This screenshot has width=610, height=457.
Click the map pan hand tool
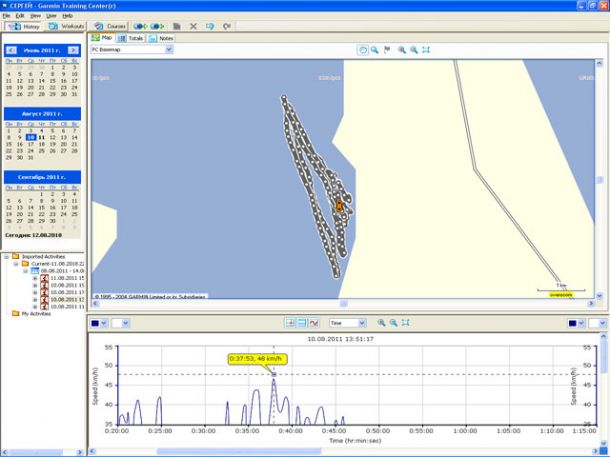pyautogui.click(x=362, y=49)
